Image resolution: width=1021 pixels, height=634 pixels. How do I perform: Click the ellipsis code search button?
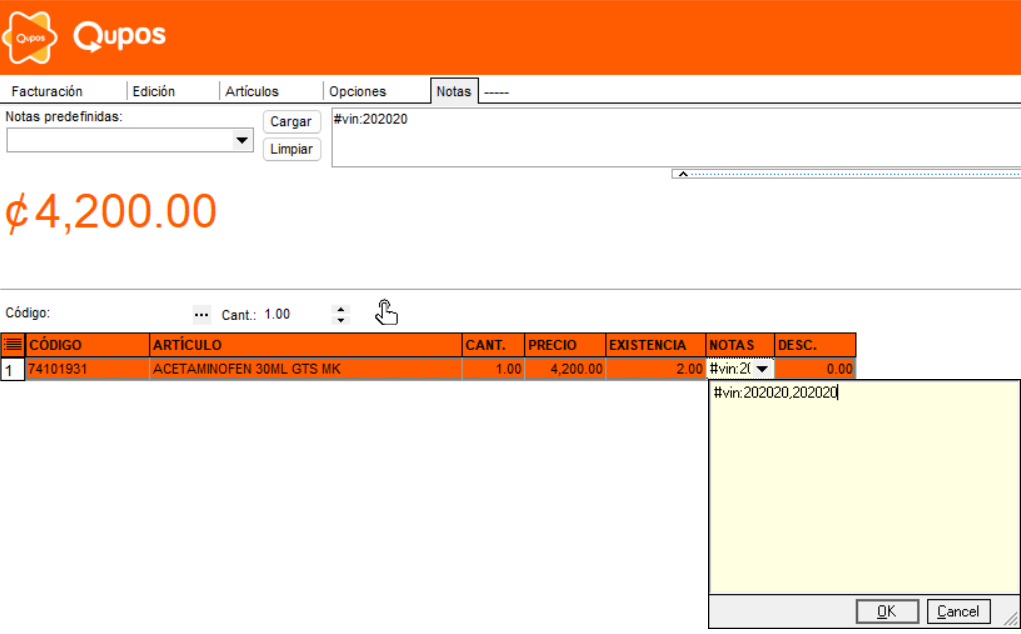pos(201,314)
